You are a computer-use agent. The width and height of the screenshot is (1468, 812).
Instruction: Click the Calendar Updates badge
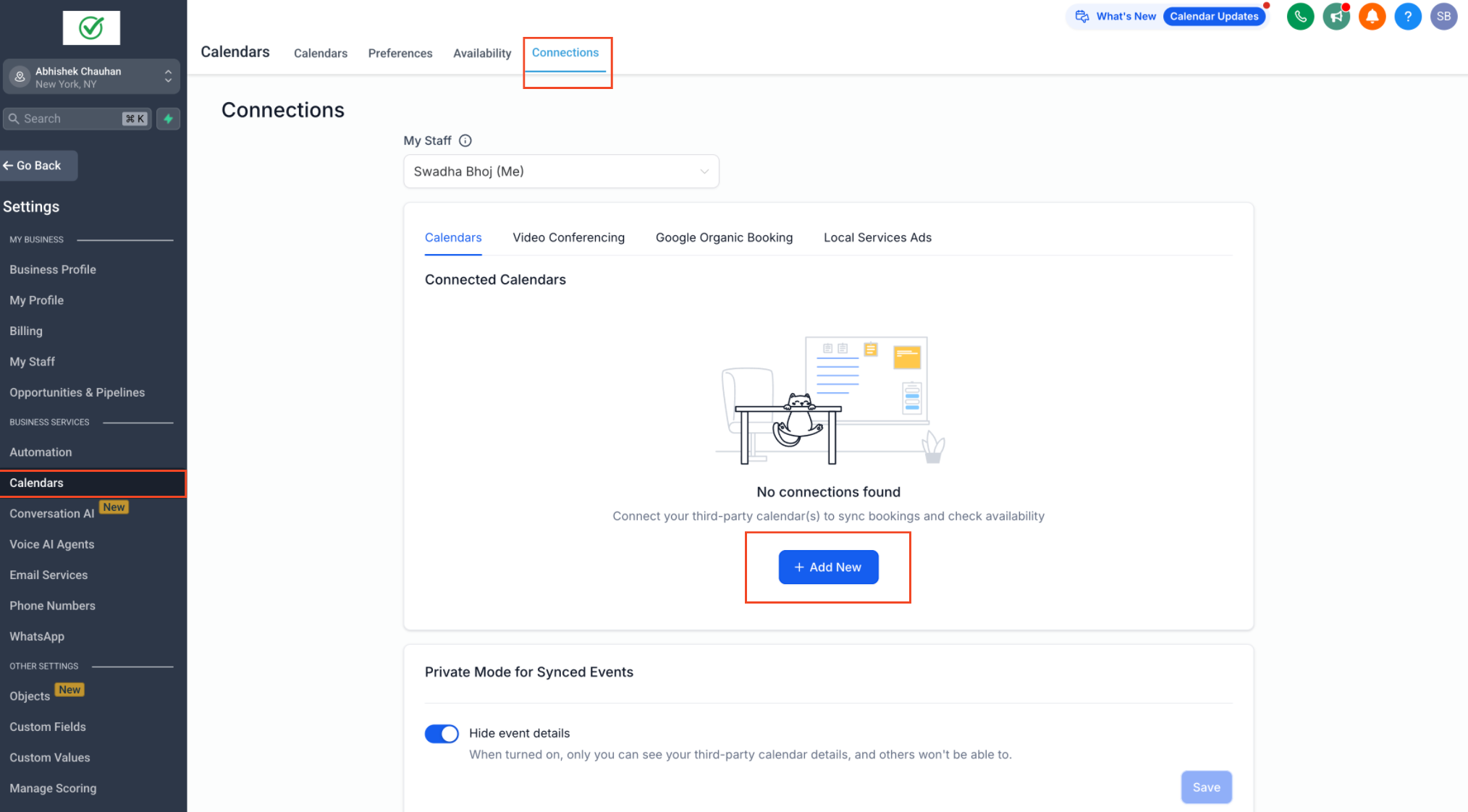1214,17
